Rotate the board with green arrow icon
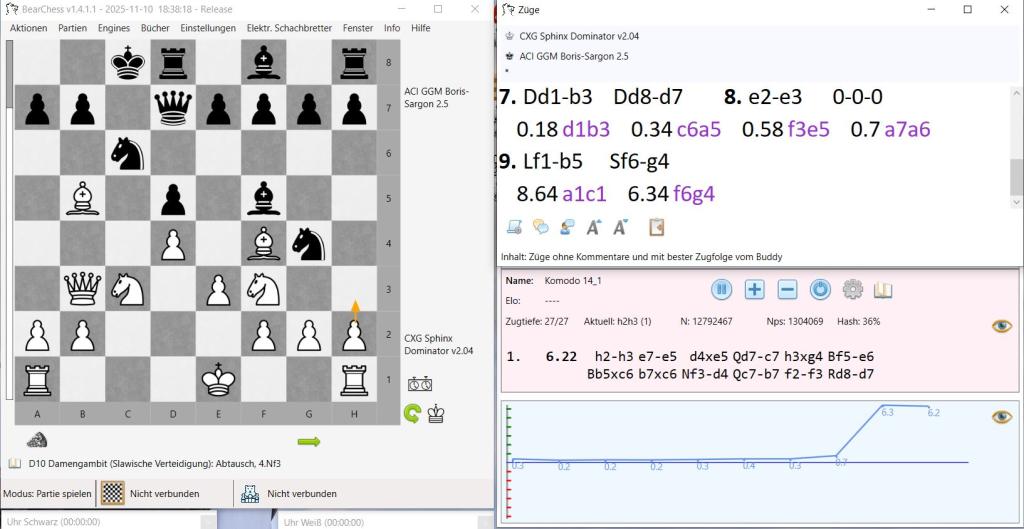The image size is (1024, 529). click(411, 413)
